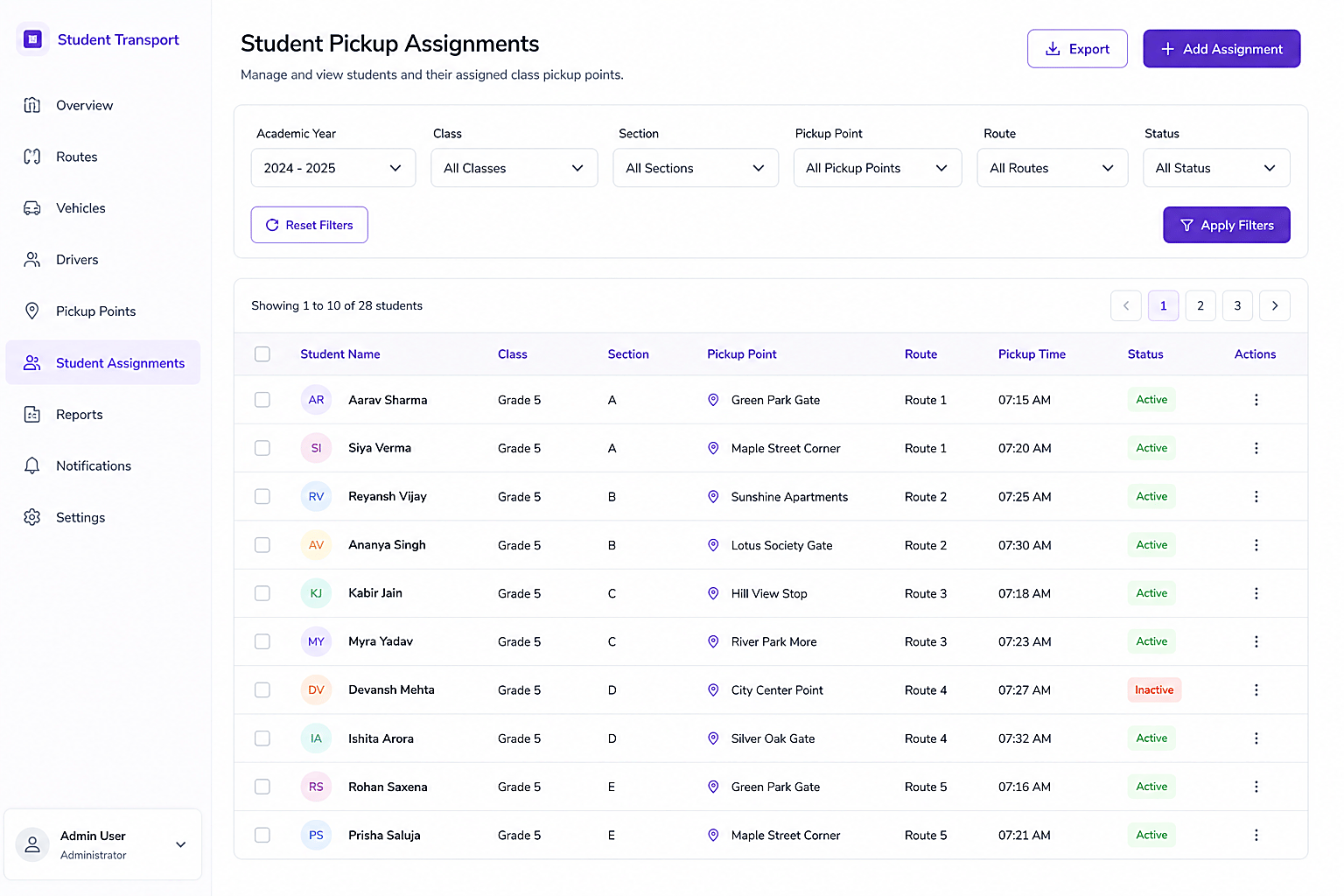Click the Student Transport logo icon
Screen dimensions: 1344x896
32,39
